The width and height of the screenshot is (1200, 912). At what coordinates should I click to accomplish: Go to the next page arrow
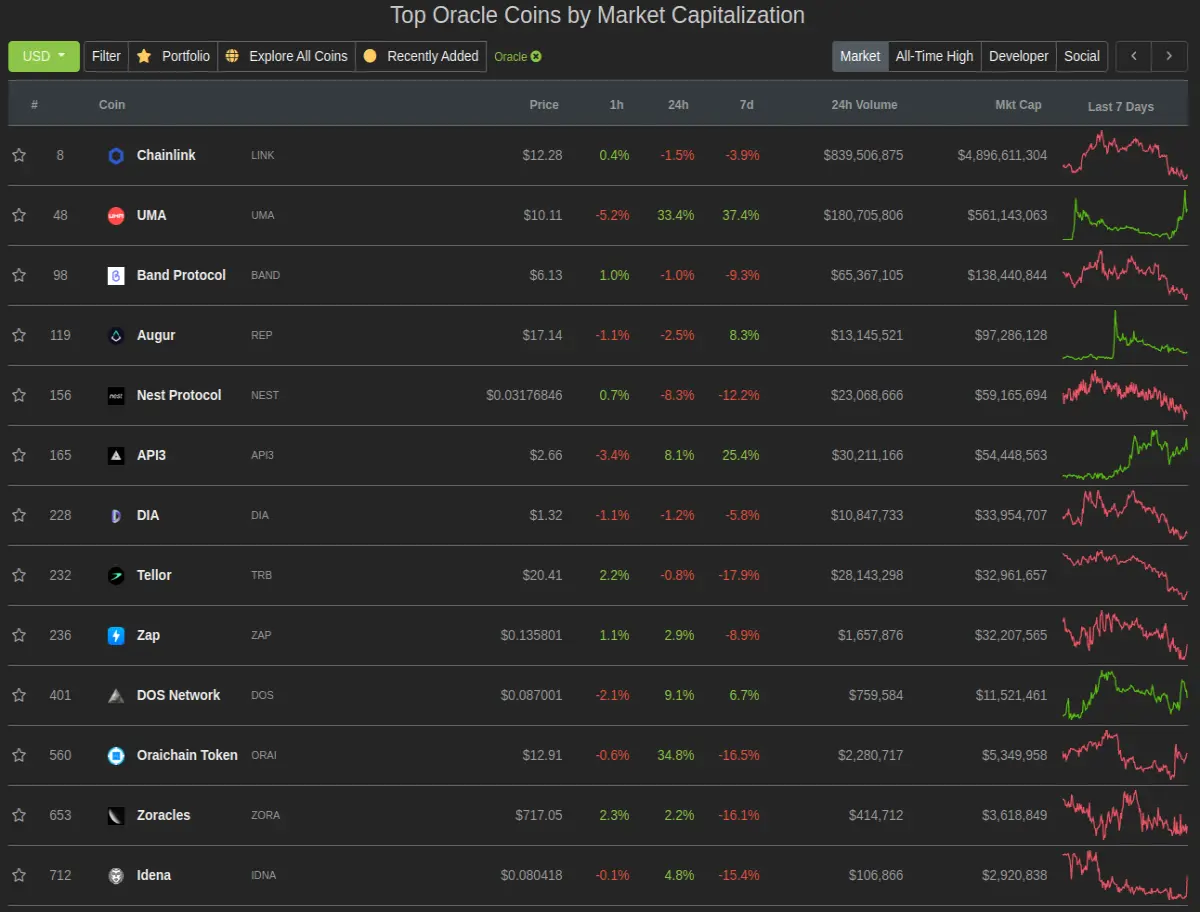tap(1169, 56)
